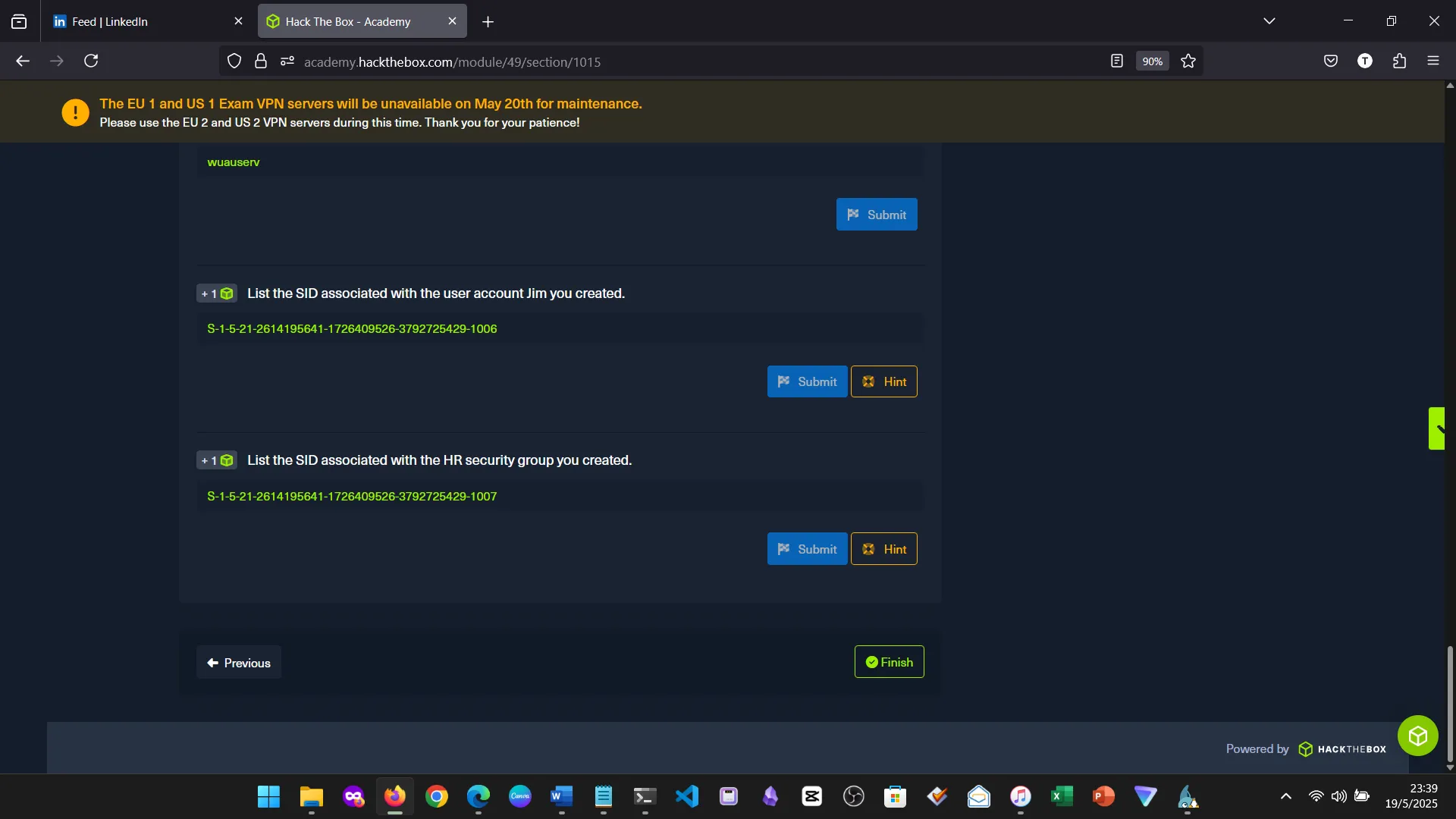This screenshot has width=1456, height=819.
Task: Open the site security padlock icon
Action: point(261,61)
